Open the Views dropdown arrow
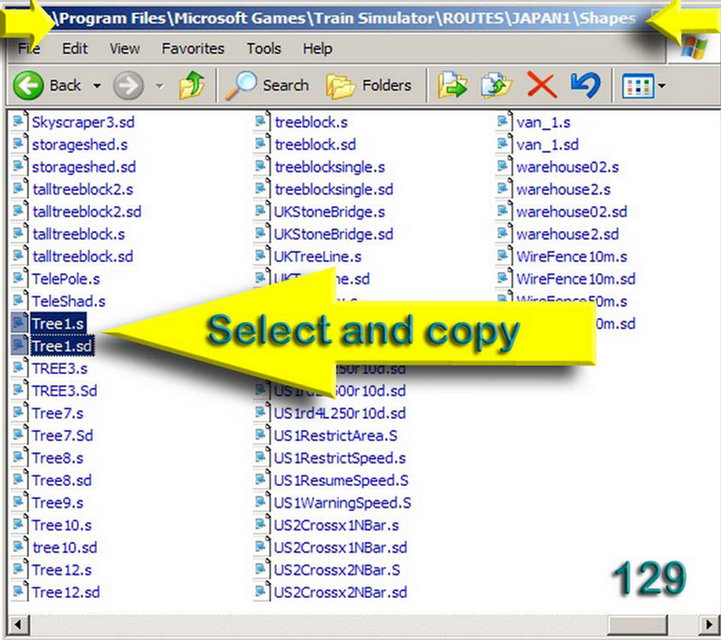Image resolution: width=721 pixels, height=640 pixels. (x=661, y=86)
